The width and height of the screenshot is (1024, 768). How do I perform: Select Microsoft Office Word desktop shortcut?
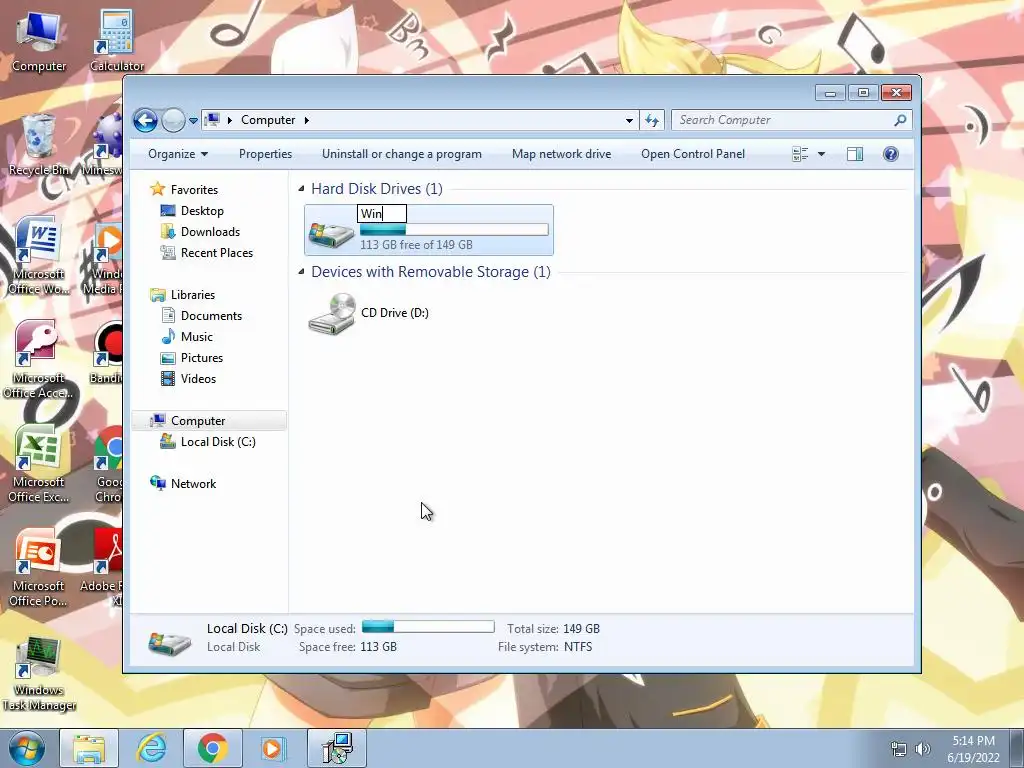(x=39, y=256)
